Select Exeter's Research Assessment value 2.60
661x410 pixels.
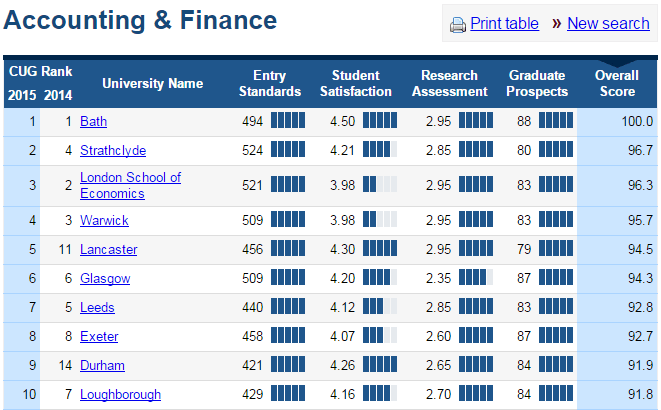[438, 337]
